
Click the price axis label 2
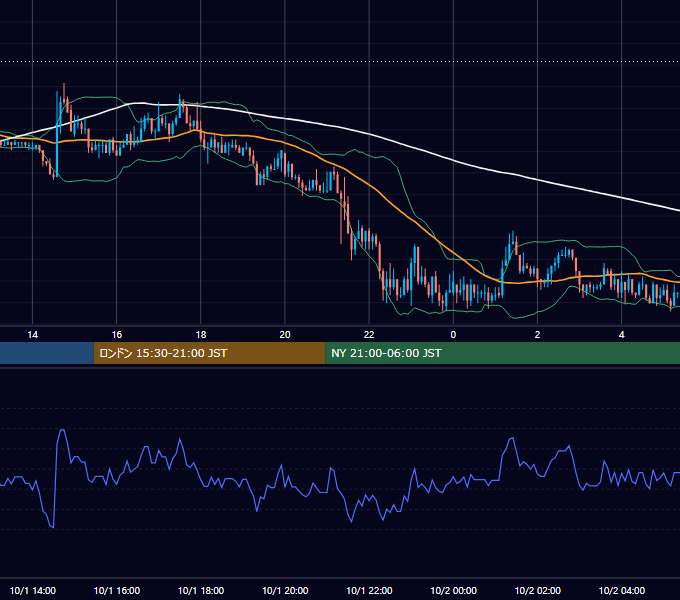click(x=537, y=335)
